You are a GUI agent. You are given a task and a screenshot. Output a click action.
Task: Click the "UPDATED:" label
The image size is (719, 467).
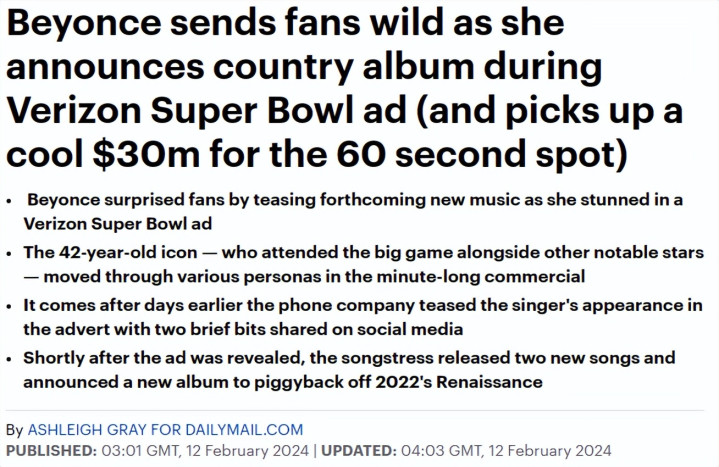click(x=356, y=450)
